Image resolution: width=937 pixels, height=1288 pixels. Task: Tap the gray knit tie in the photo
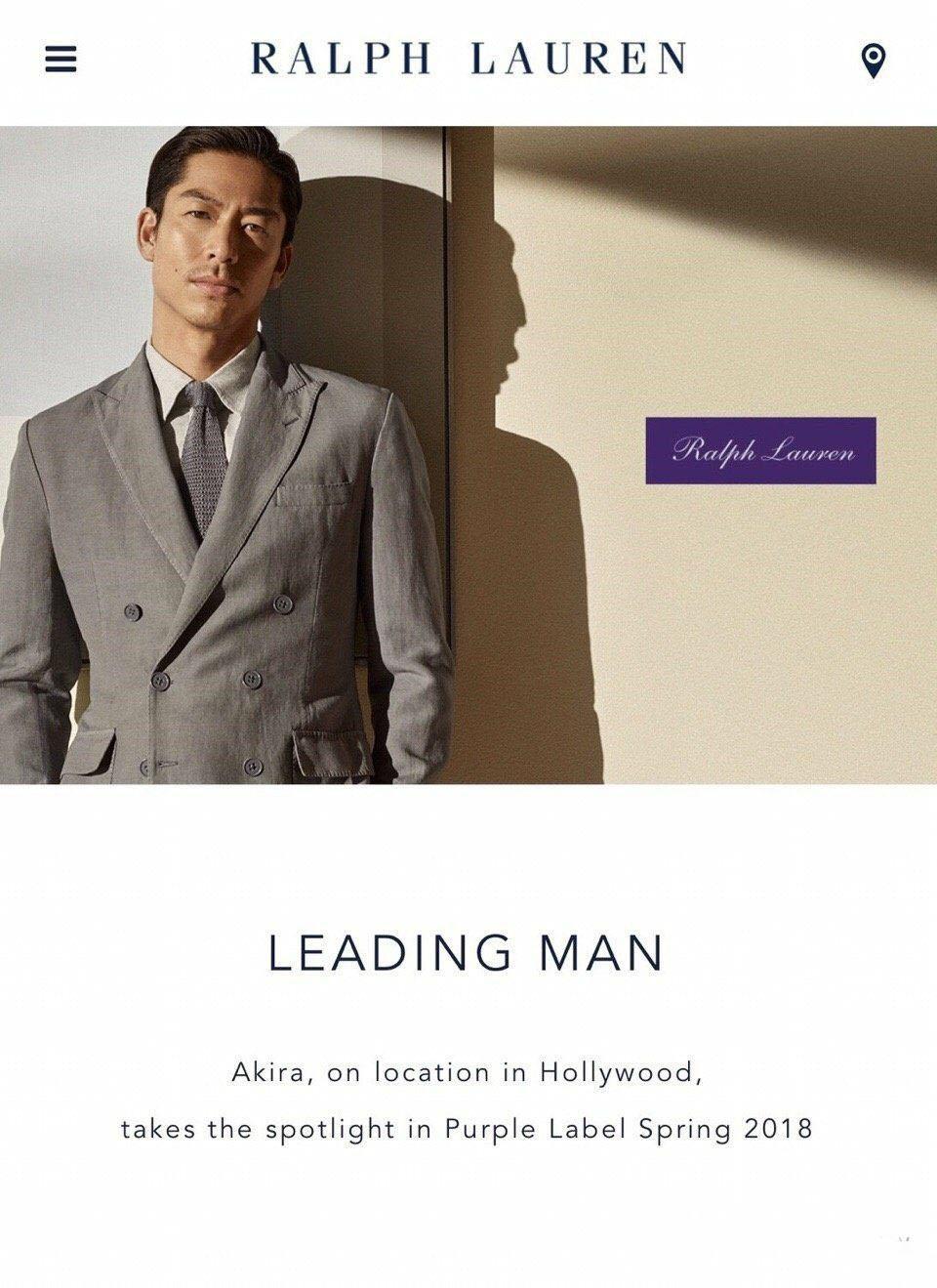coord(204,459)
